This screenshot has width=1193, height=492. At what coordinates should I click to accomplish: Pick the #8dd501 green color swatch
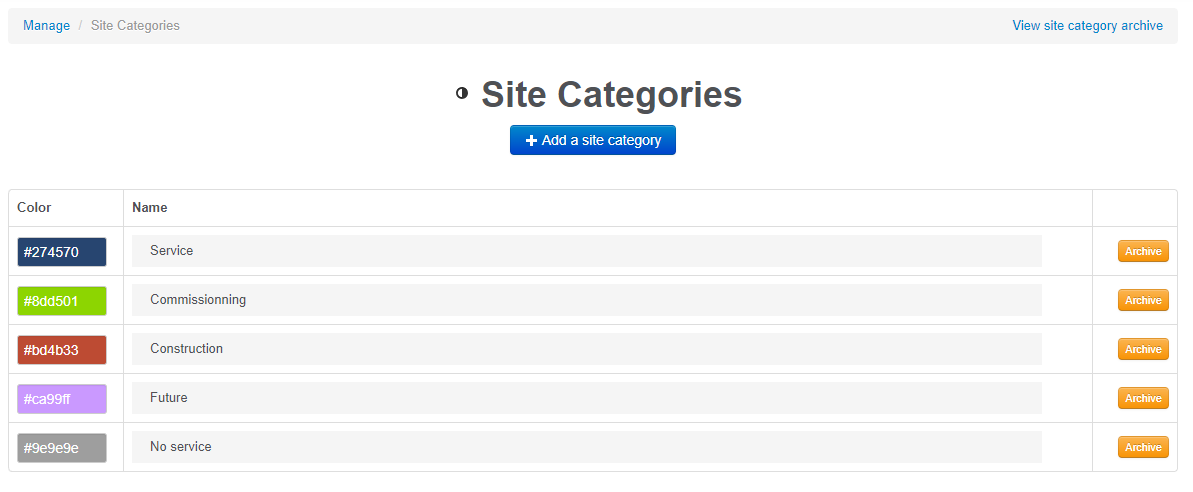coord(62,301)
